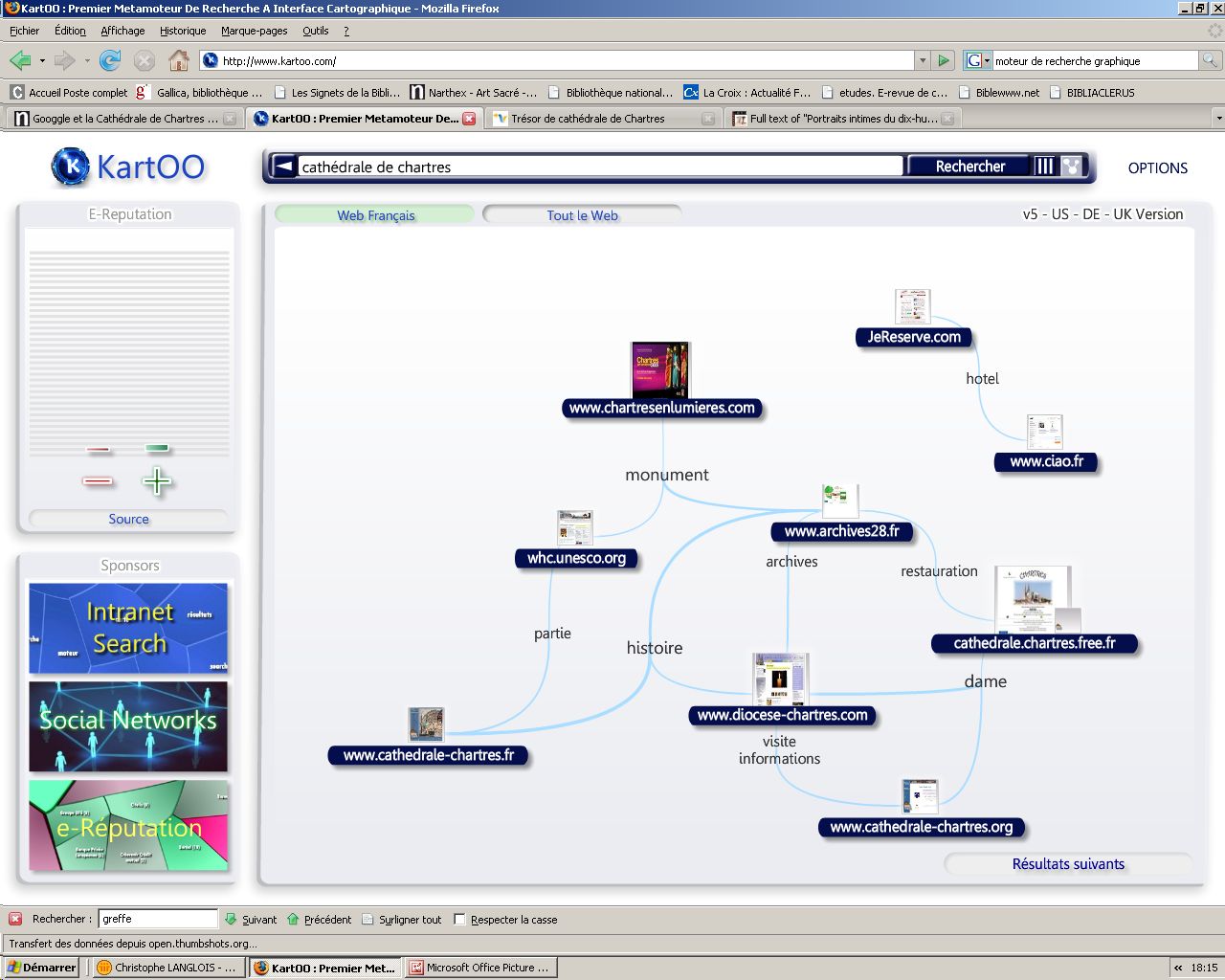Open forward-history dropdown arrow
The image size is (1225, 980).
87,61
